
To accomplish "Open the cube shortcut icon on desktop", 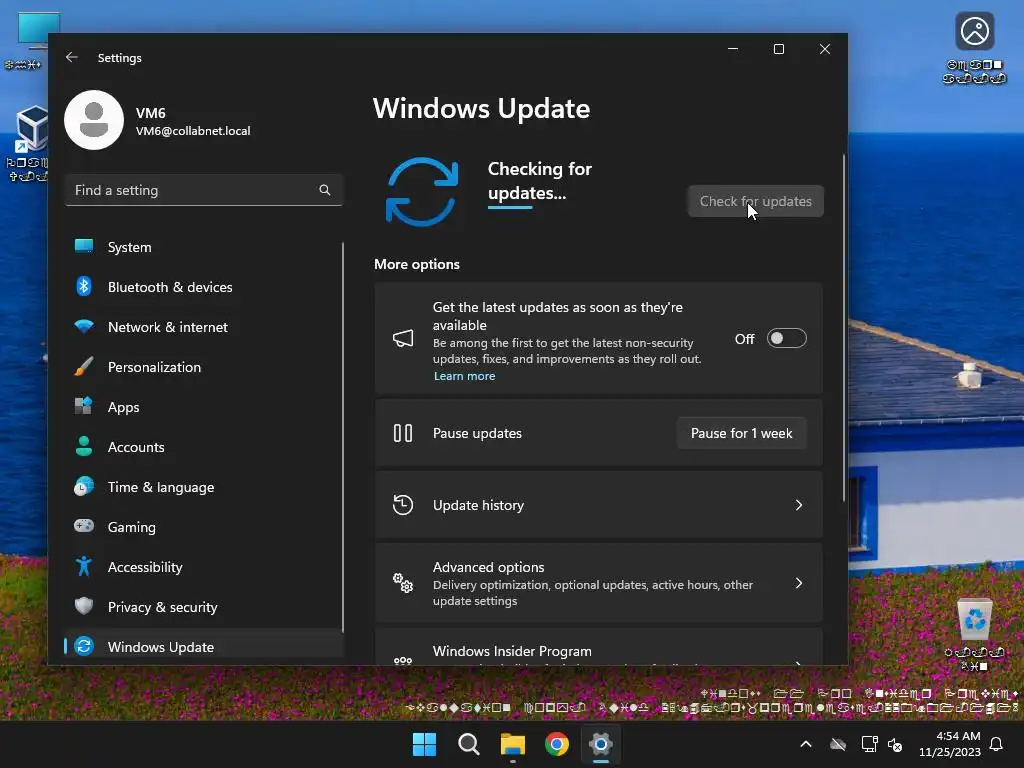I will (x=31, y=129).
